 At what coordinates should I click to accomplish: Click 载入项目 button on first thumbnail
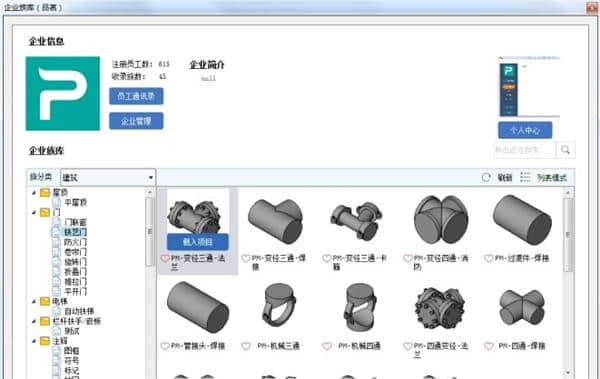(198, 242)
